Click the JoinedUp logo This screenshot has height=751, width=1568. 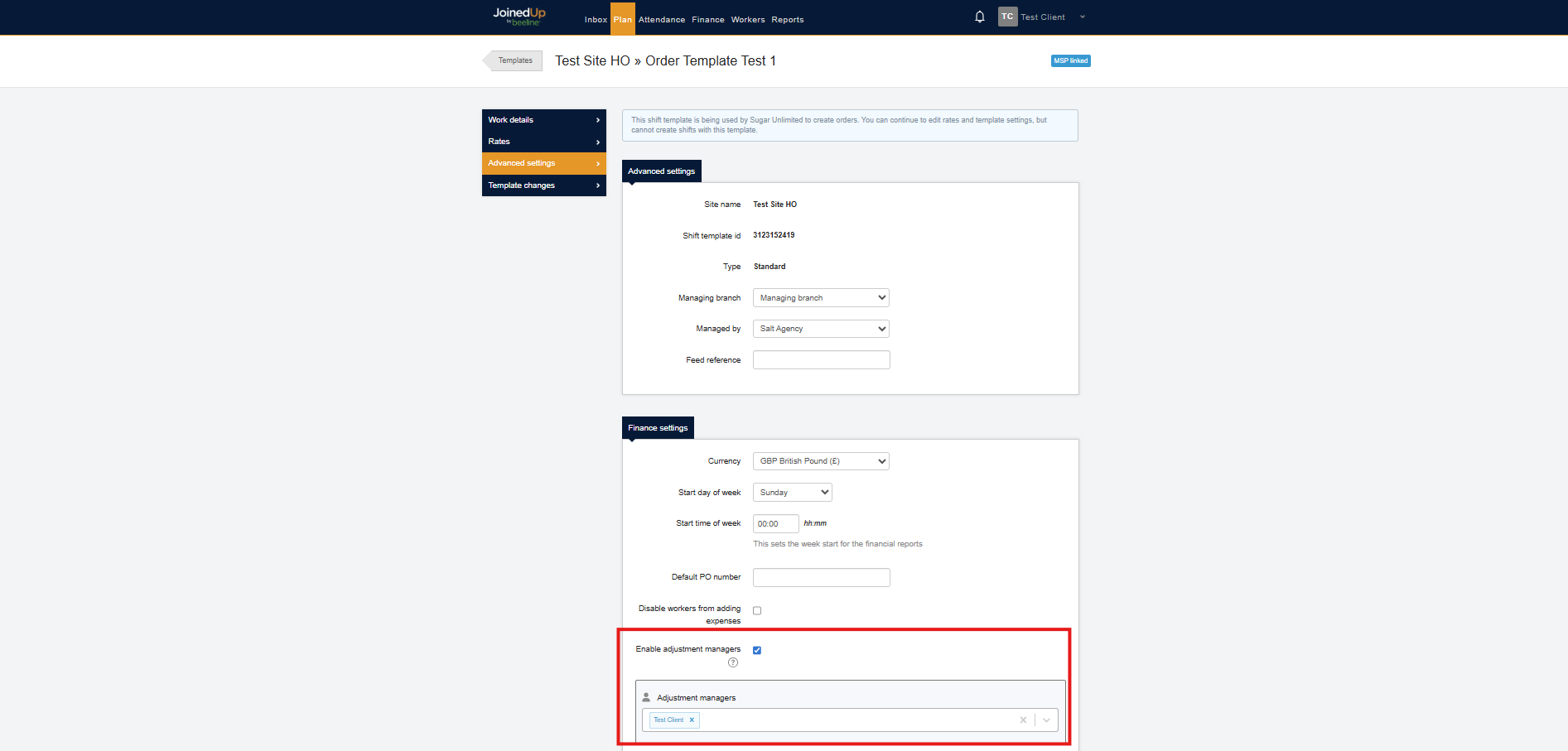(x=519, y=16)
